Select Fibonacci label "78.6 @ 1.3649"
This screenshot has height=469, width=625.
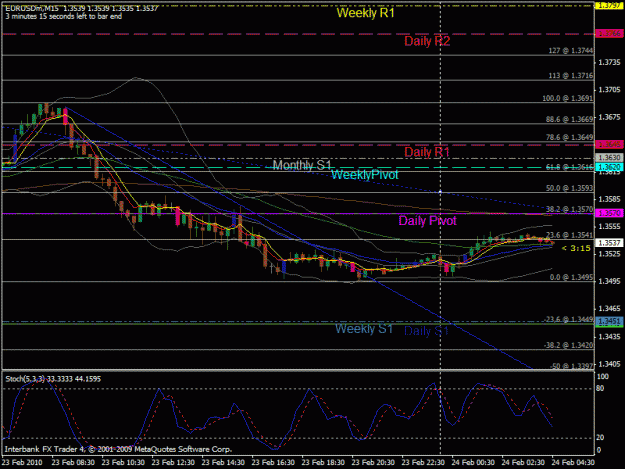point(570,137)
